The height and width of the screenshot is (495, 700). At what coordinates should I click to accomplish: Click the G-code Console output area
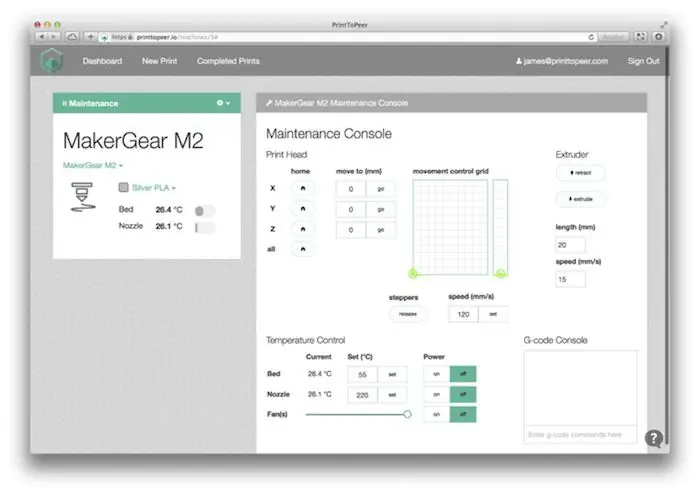pyautogui.click(x=580, y=388)
